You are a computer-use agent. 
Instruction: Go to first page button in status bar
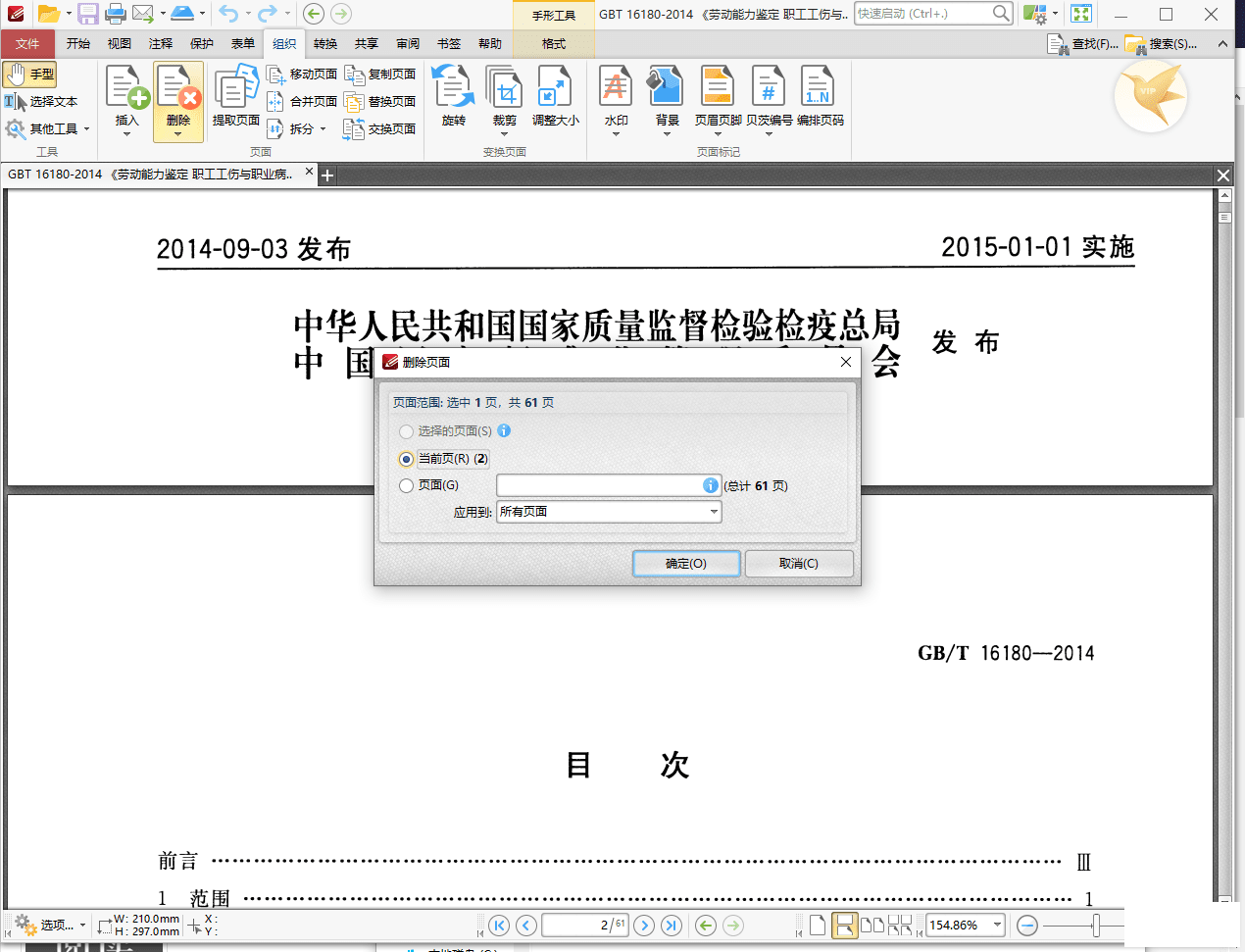(499, 925)
